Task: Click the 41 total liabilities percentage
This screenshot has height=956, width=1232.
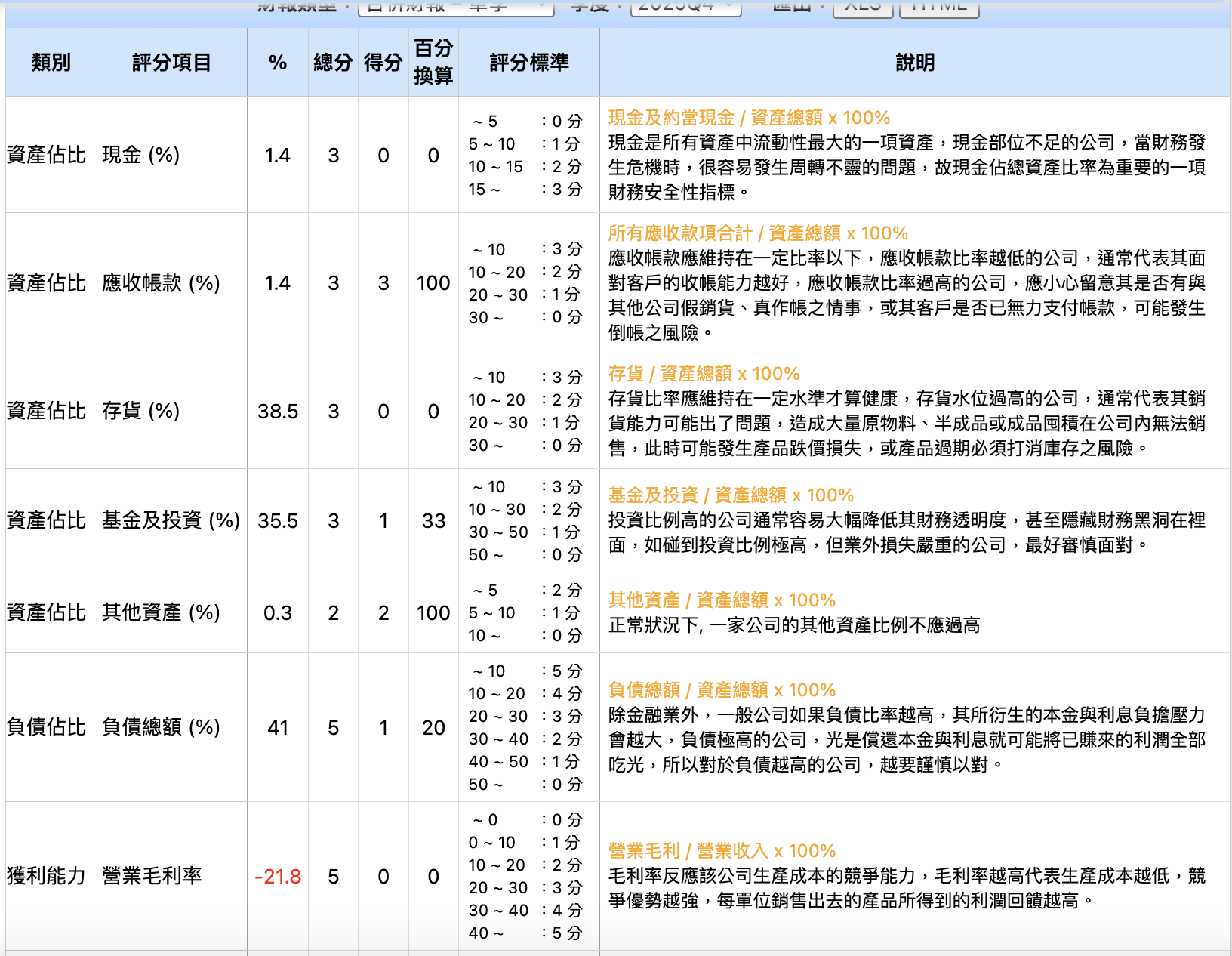Action: (x=278, y=727)
